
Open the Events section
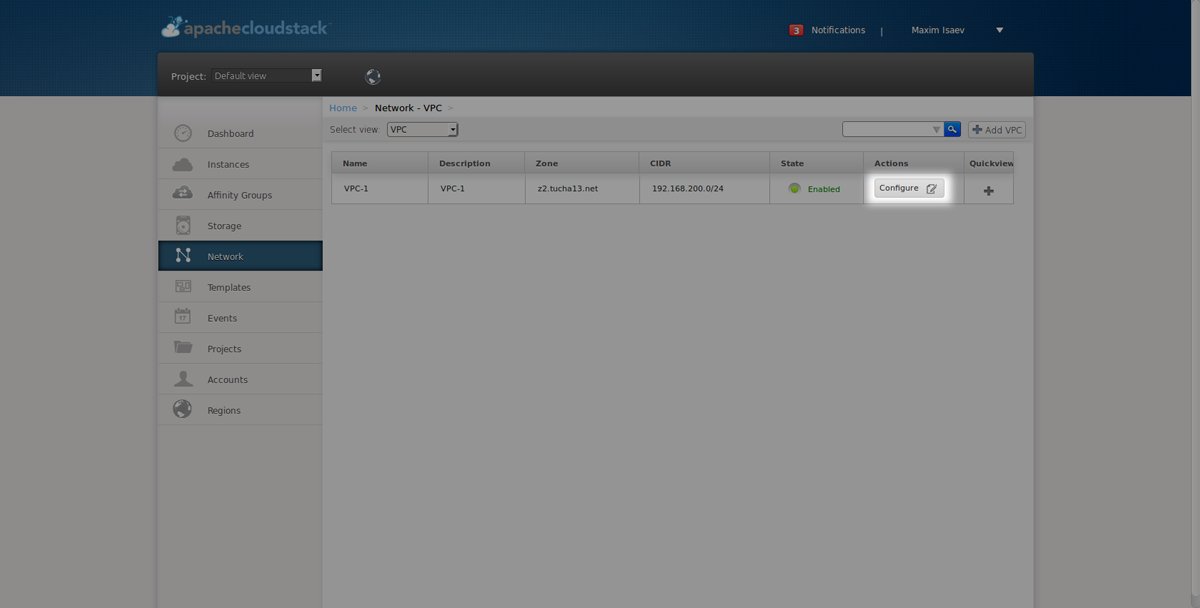point(240,318)
